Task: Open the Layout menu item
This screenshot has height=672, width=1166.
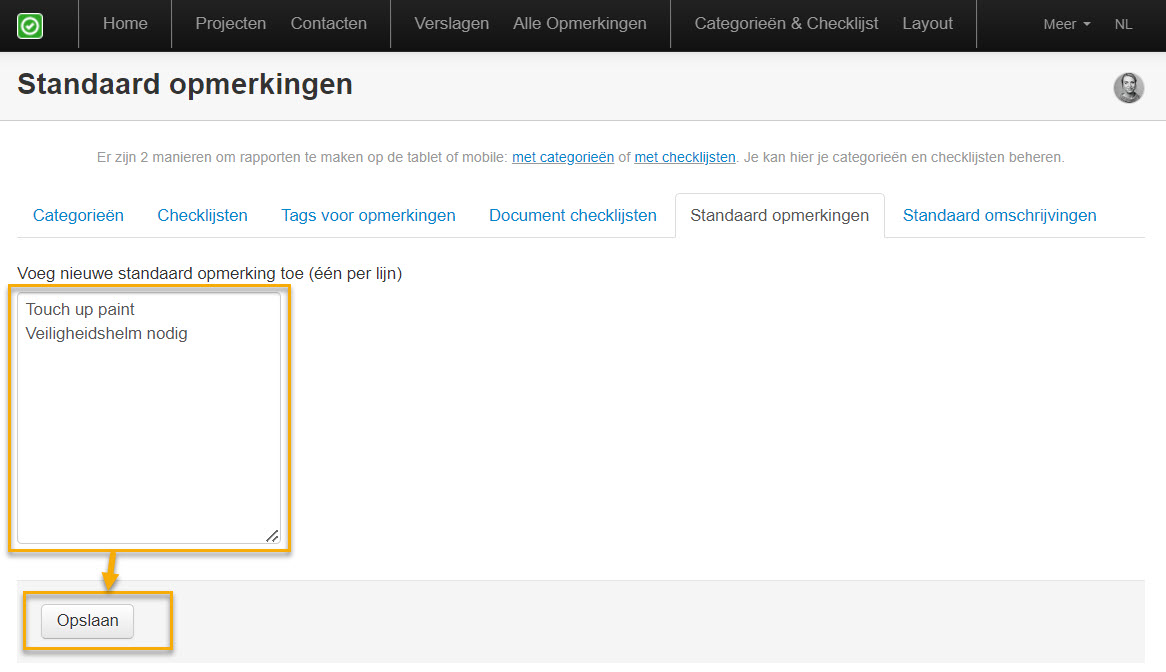Action: click(x=927, y=24)
